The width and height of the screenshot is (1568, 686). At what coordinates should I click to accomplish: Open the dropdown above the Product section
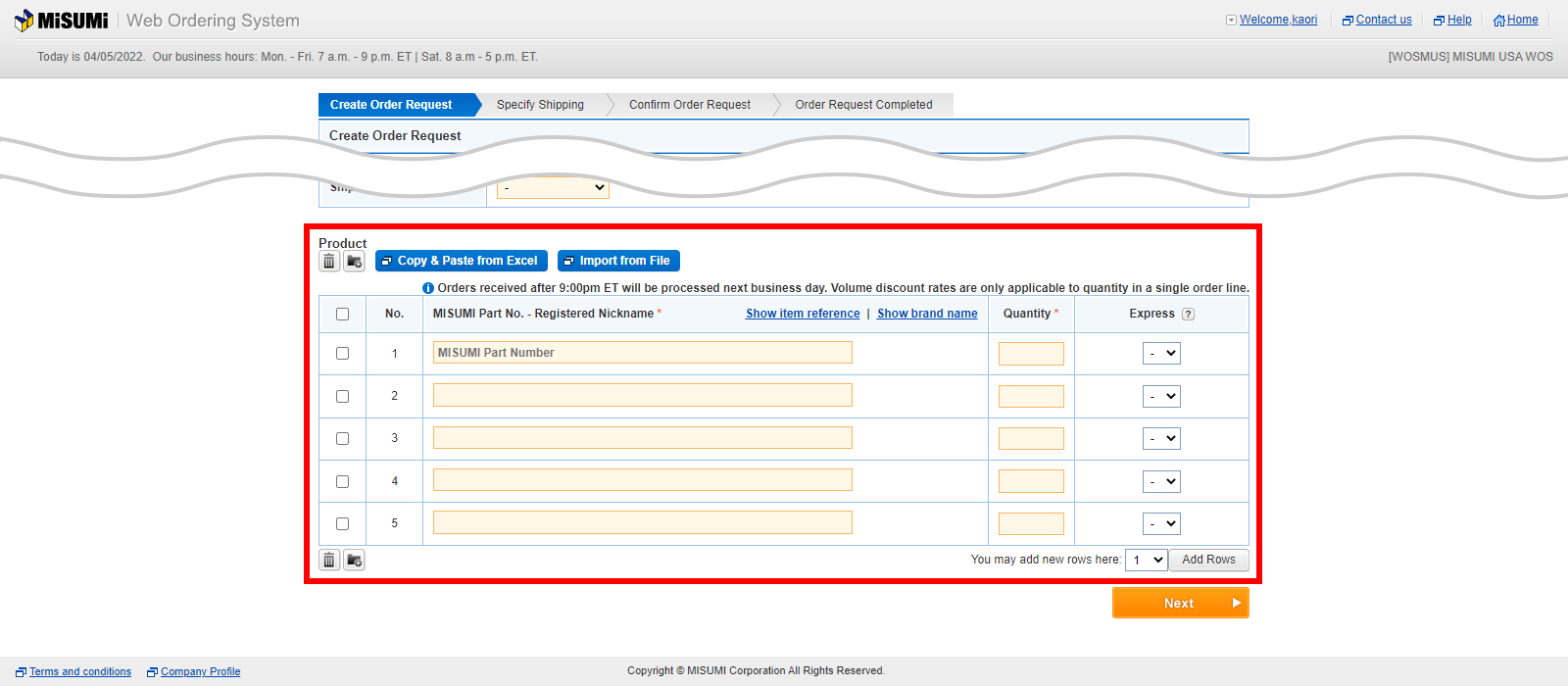click(553, 187)
